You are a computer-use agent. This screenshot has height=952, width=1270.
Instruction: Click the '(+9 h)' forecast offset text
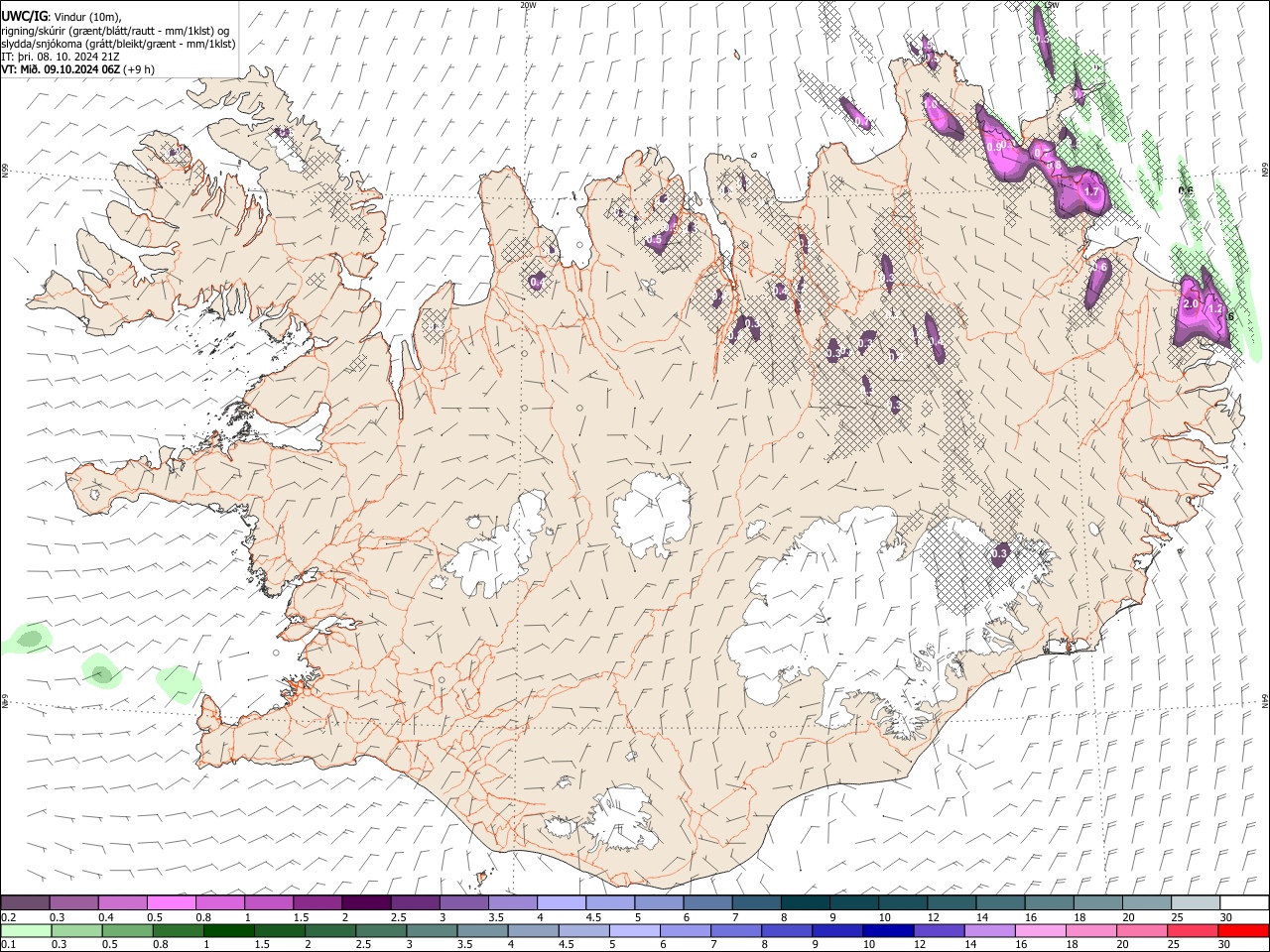point(136,70)
